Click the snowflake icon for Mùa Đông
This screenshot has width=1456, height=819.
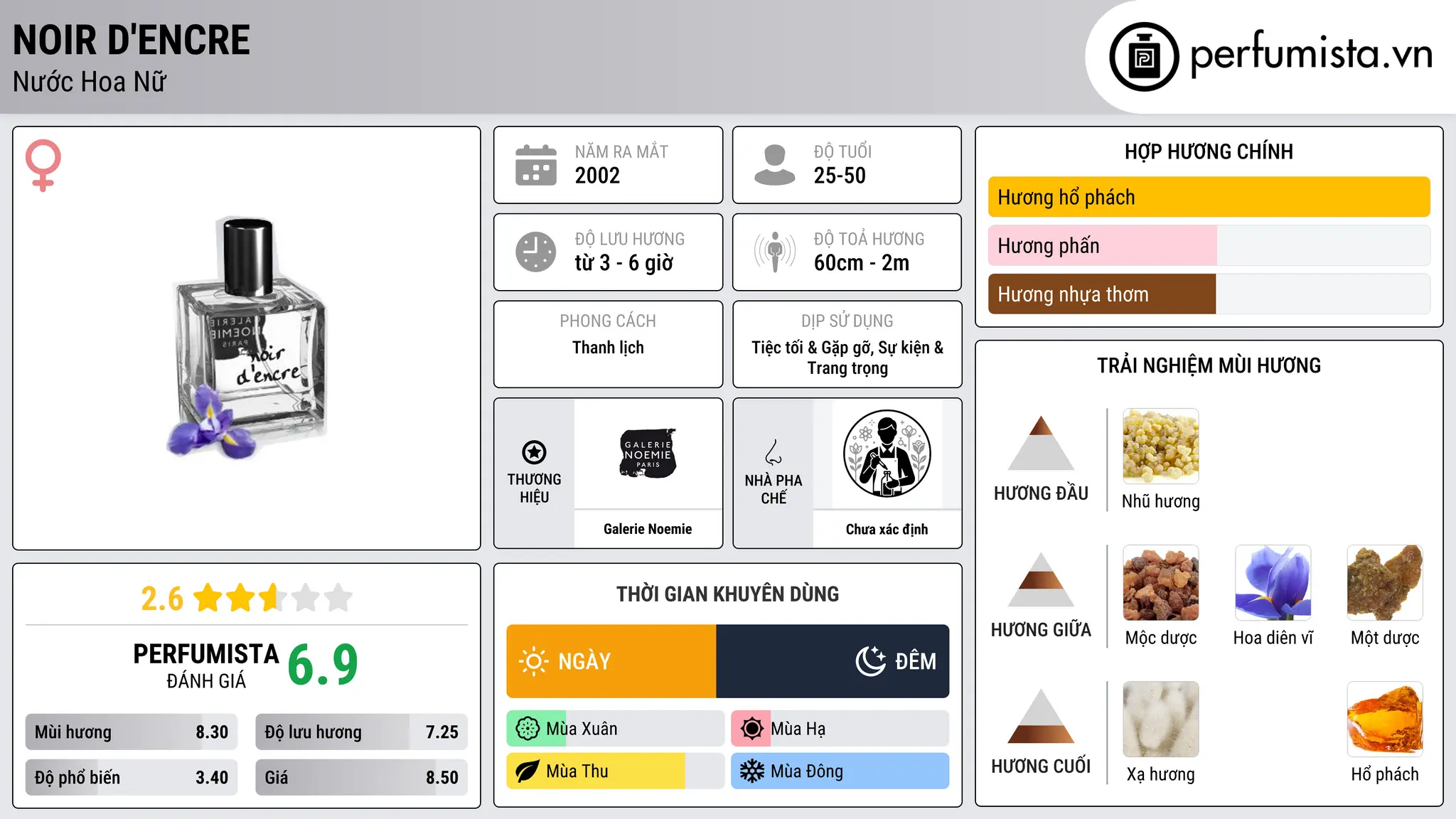[751, 771]
